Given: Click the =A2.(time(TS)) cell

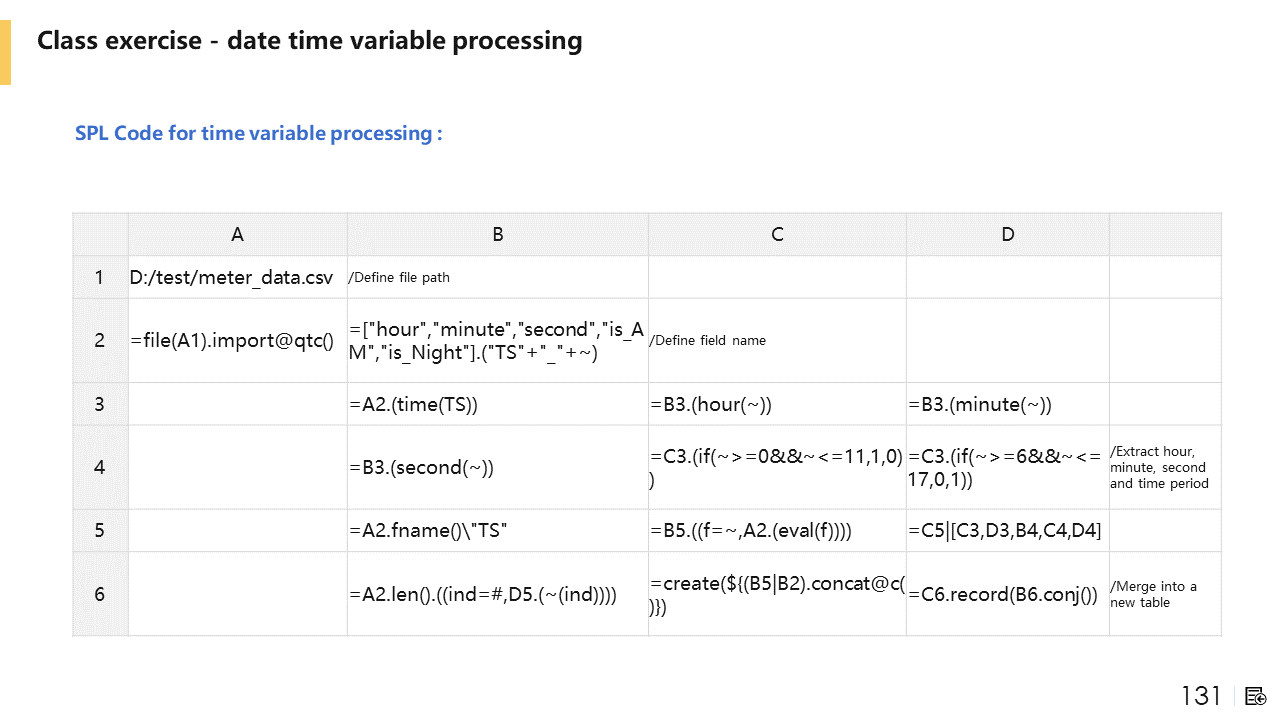Looking at the screenshot, I should (414, 405).
